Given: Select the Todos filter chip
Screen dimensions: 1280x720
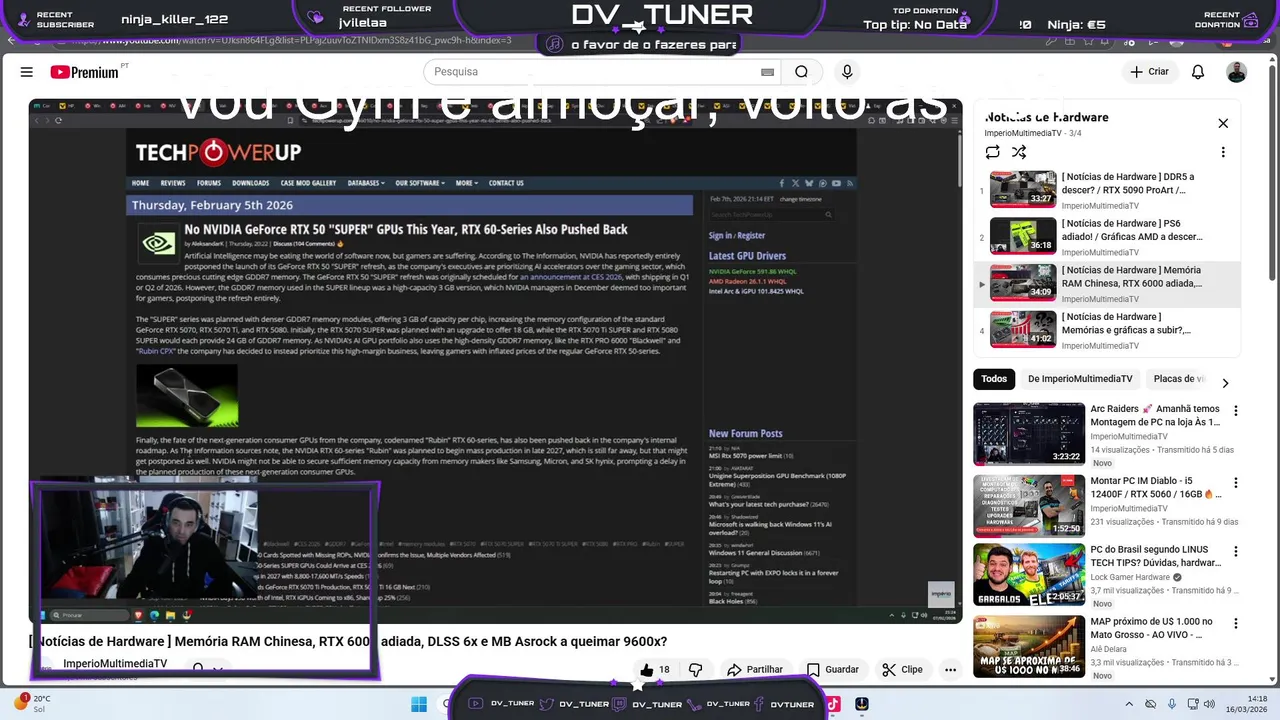Looking at the screenshot, I should (994, 379).
